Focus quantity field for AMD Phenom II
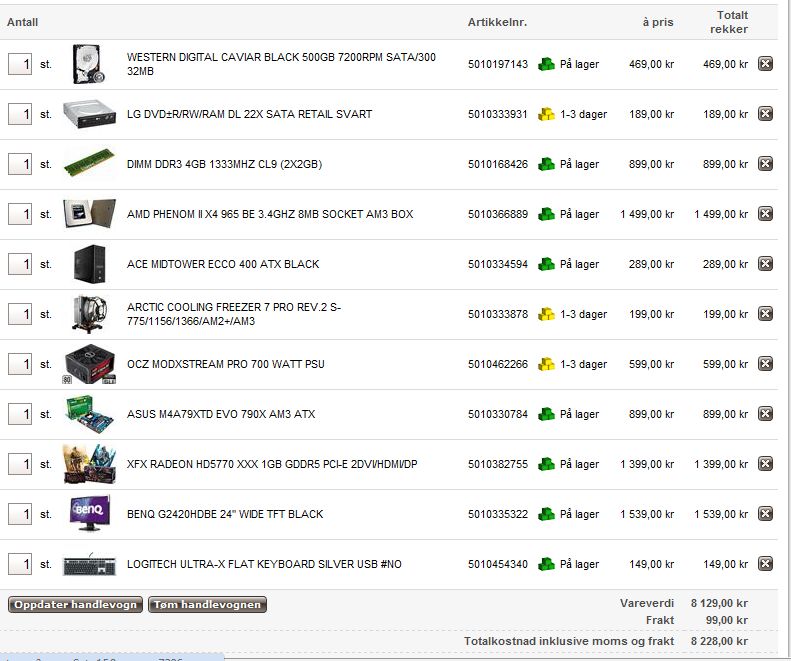 pyautogui.click(x=20, y=214)
